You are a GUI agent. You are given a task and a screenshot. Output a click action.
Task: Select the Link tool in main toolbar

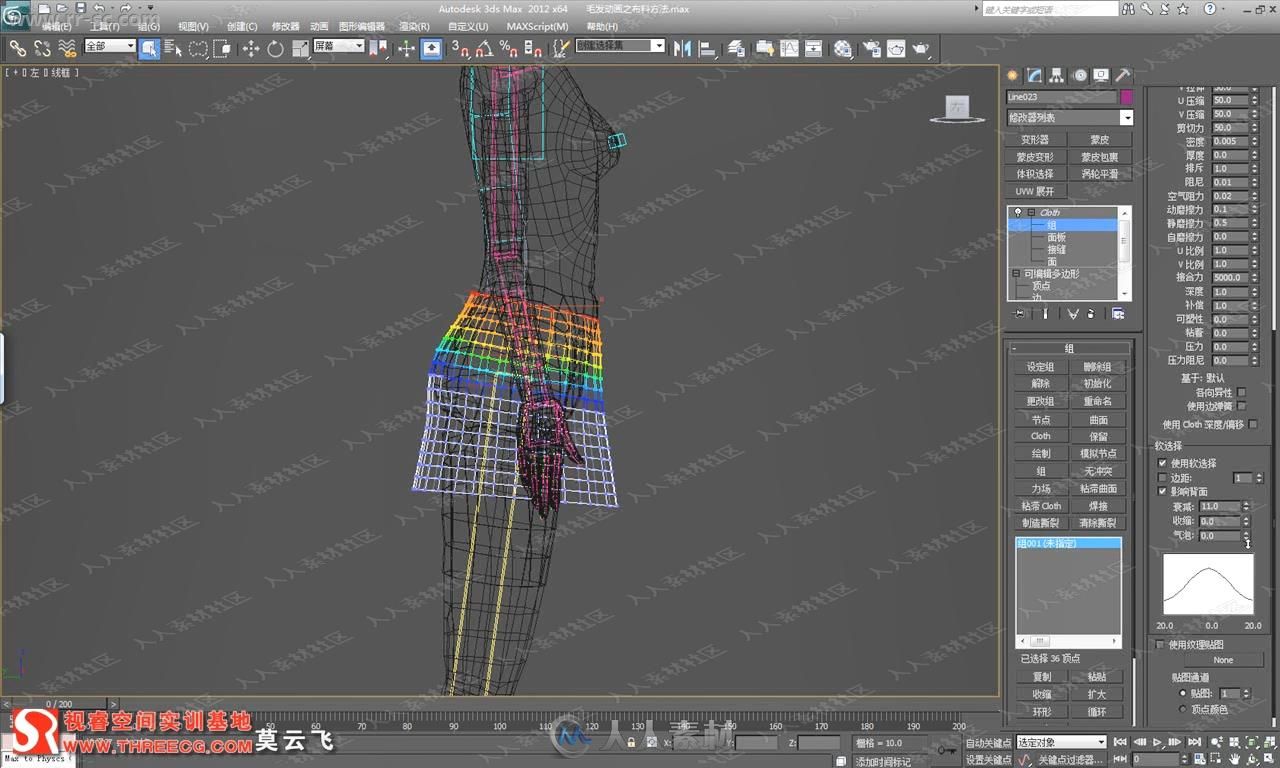coord(17,48)
